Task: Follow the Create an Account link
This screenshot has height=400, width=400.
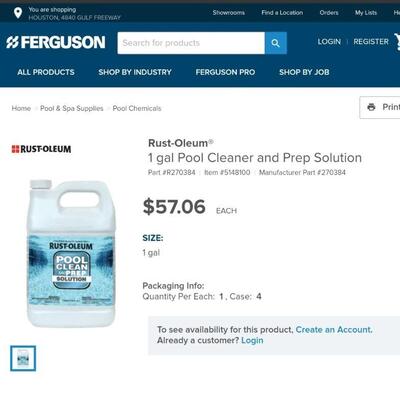Action: tap(334, 330)
